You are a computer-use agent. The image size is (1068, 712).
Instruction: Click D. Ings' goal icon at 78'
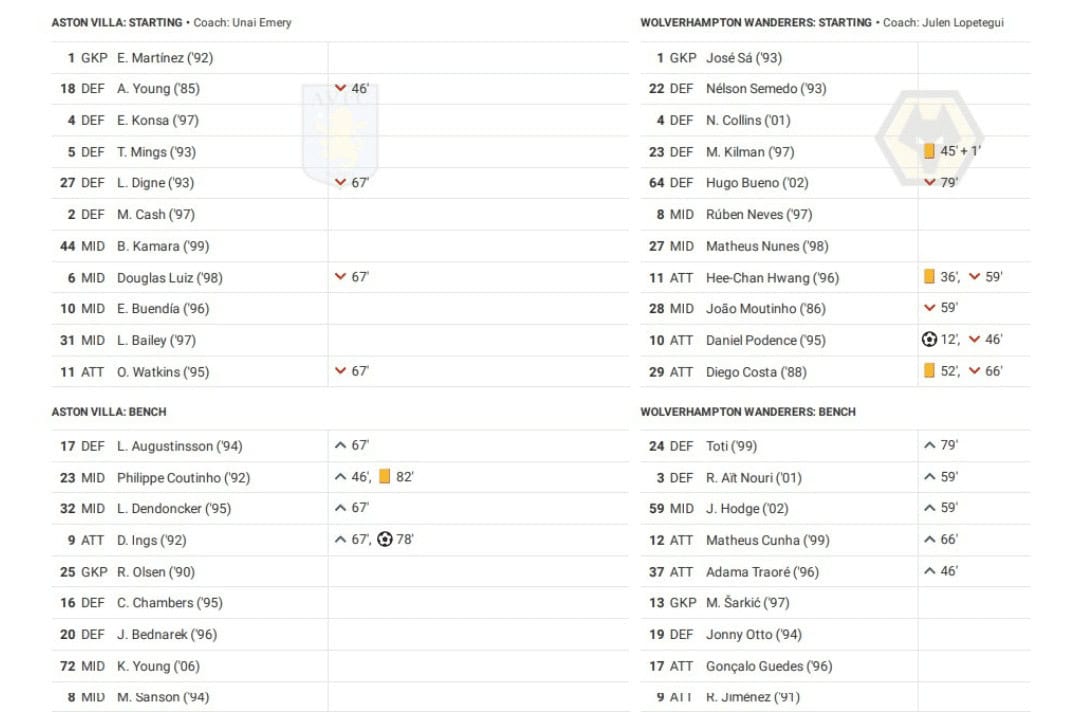pos(385,539)
